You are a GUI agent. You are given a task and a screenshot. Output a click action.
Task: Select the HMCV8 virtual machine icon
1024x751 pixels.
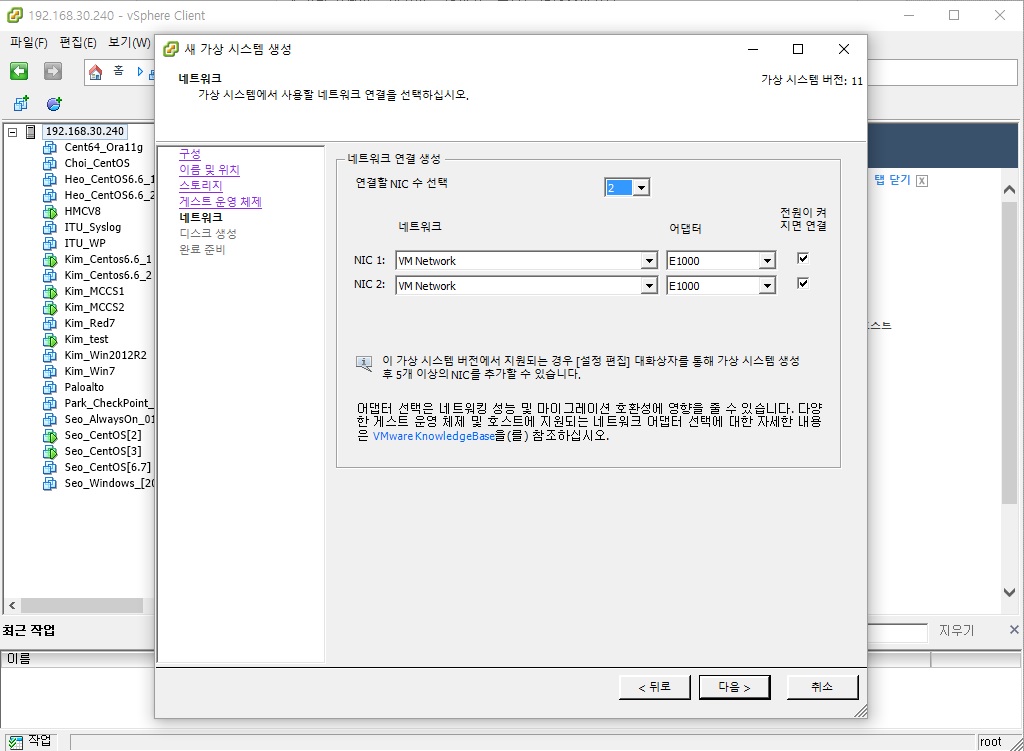click(x=50, y=211)
